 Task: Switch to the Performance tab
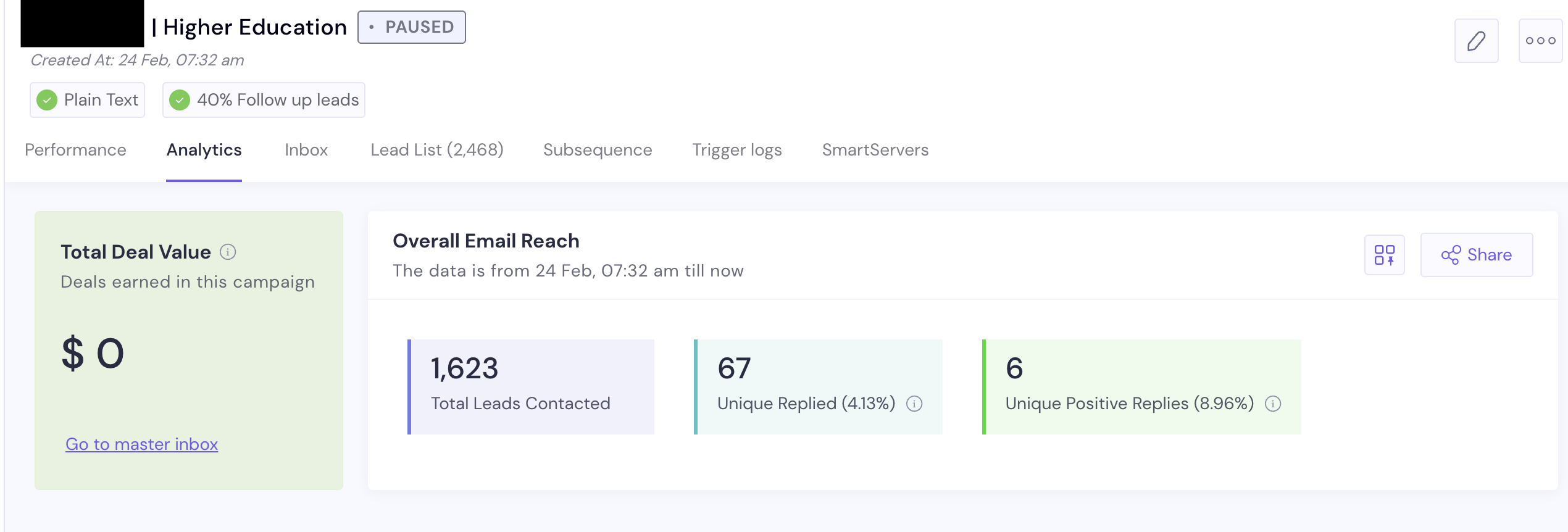click(x=75, y=150)
